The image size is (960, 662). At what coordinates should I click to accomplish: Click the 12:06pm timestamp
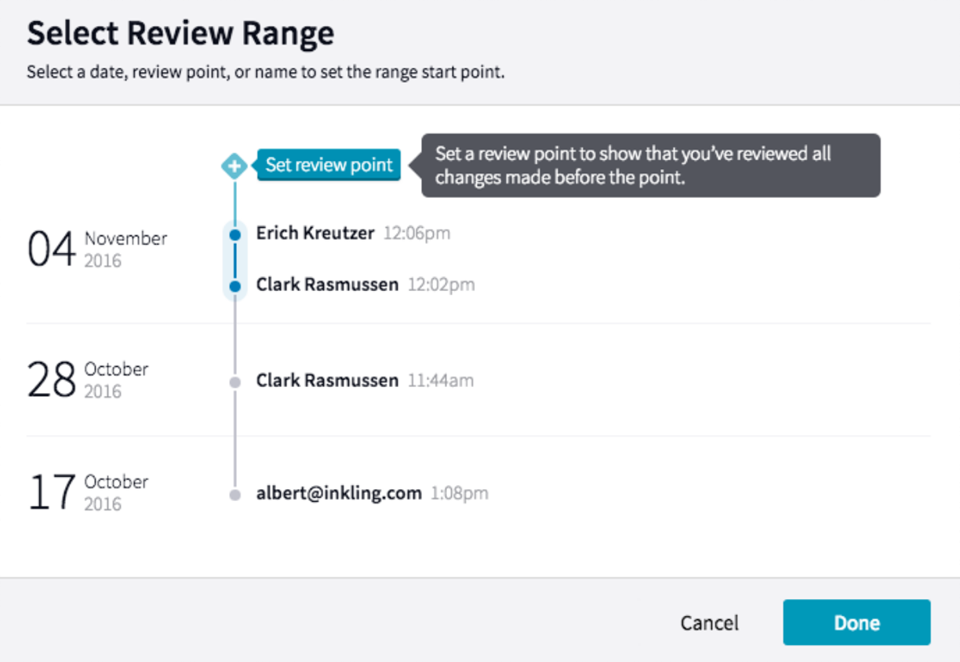[417, 234]
